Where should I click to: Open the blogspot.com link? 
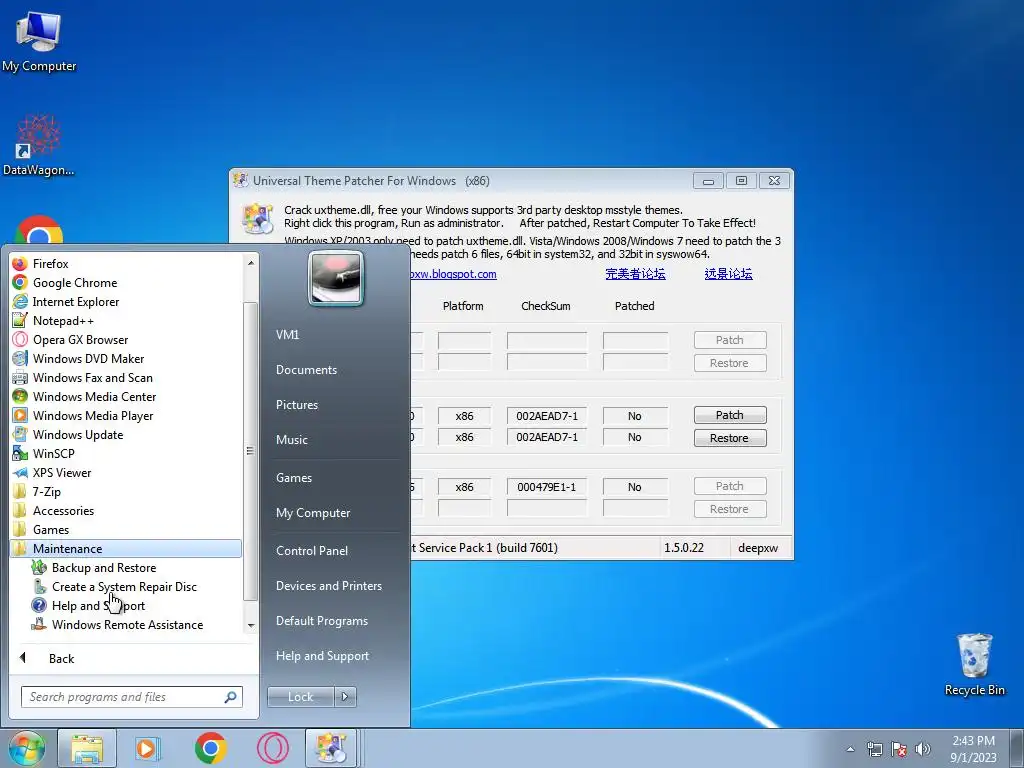[453, 274]
